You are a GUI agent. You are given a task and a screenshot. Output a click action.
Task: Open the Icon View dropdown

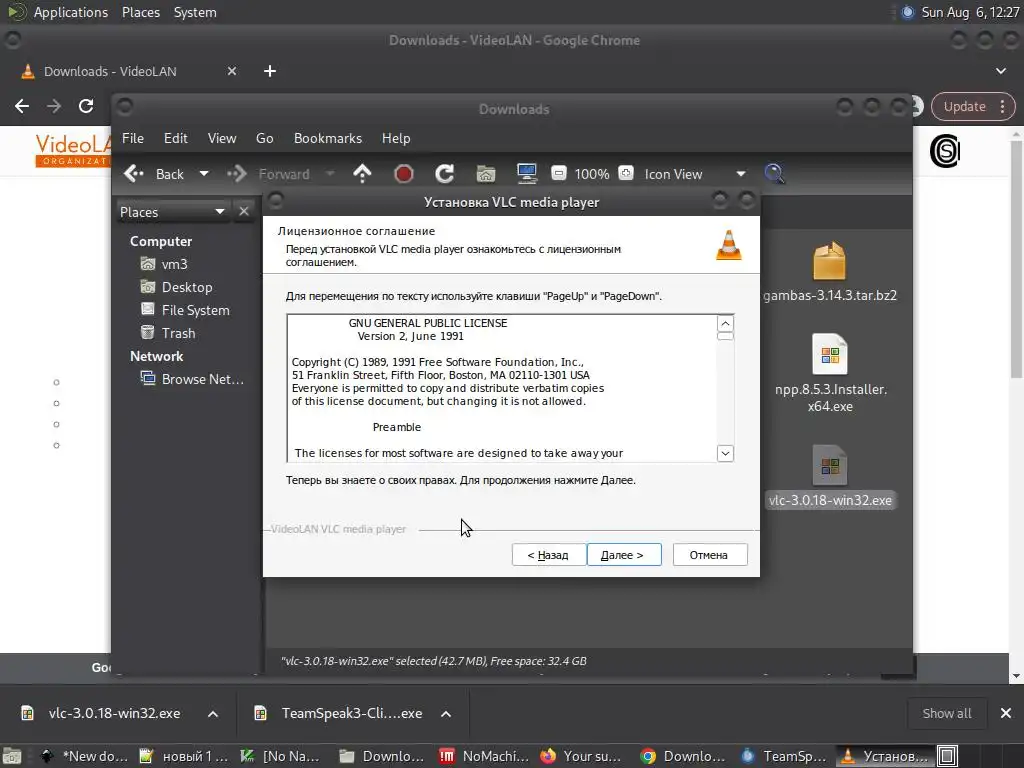coord(695,174)
